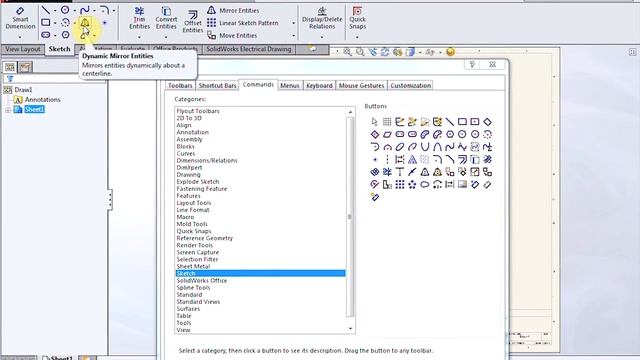Pick the Centerline button in Buttons grid
The width and height of the screenshot is (640, 360).
[x=387, y=160]
